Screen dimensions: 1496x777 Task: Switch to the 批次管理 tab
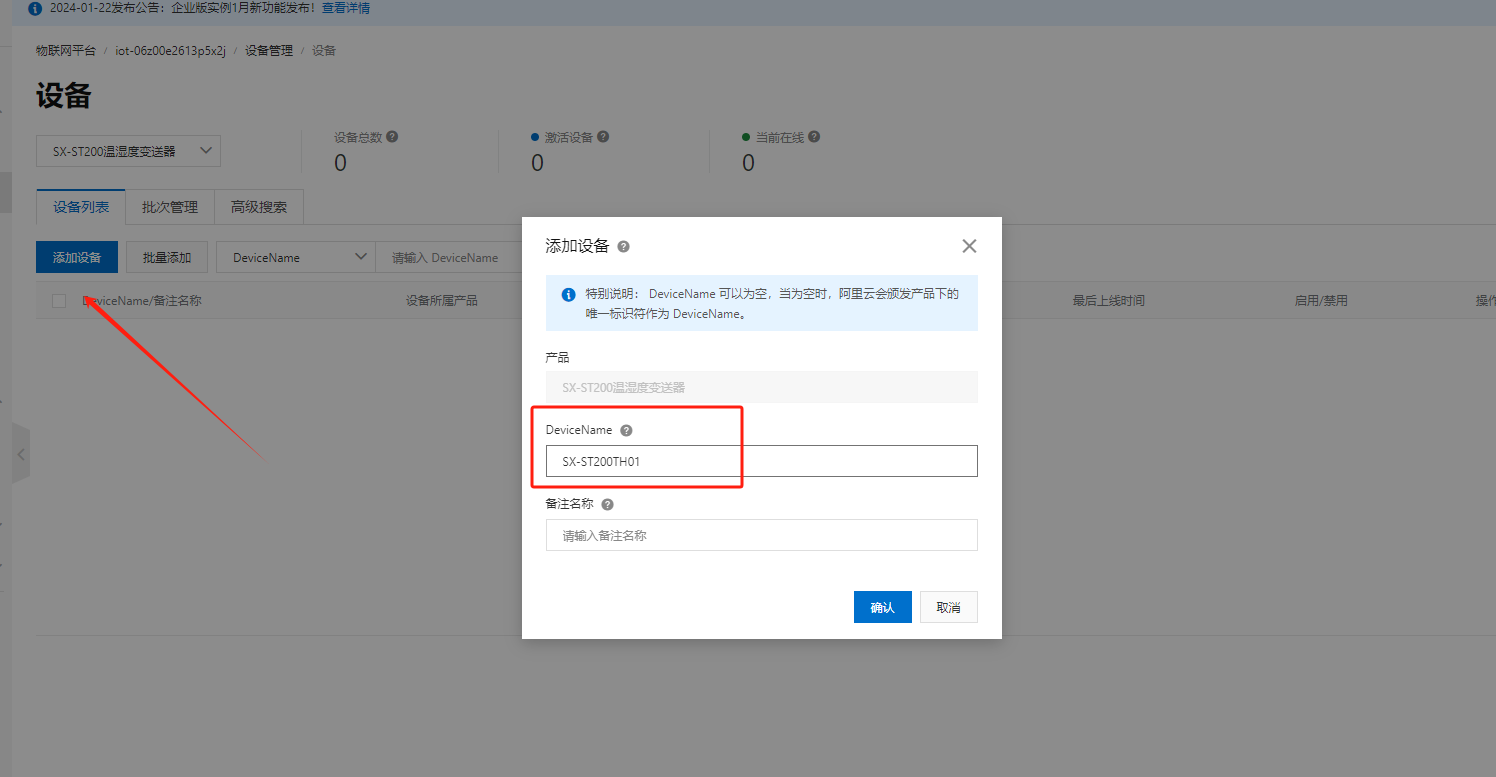[170, 207]
